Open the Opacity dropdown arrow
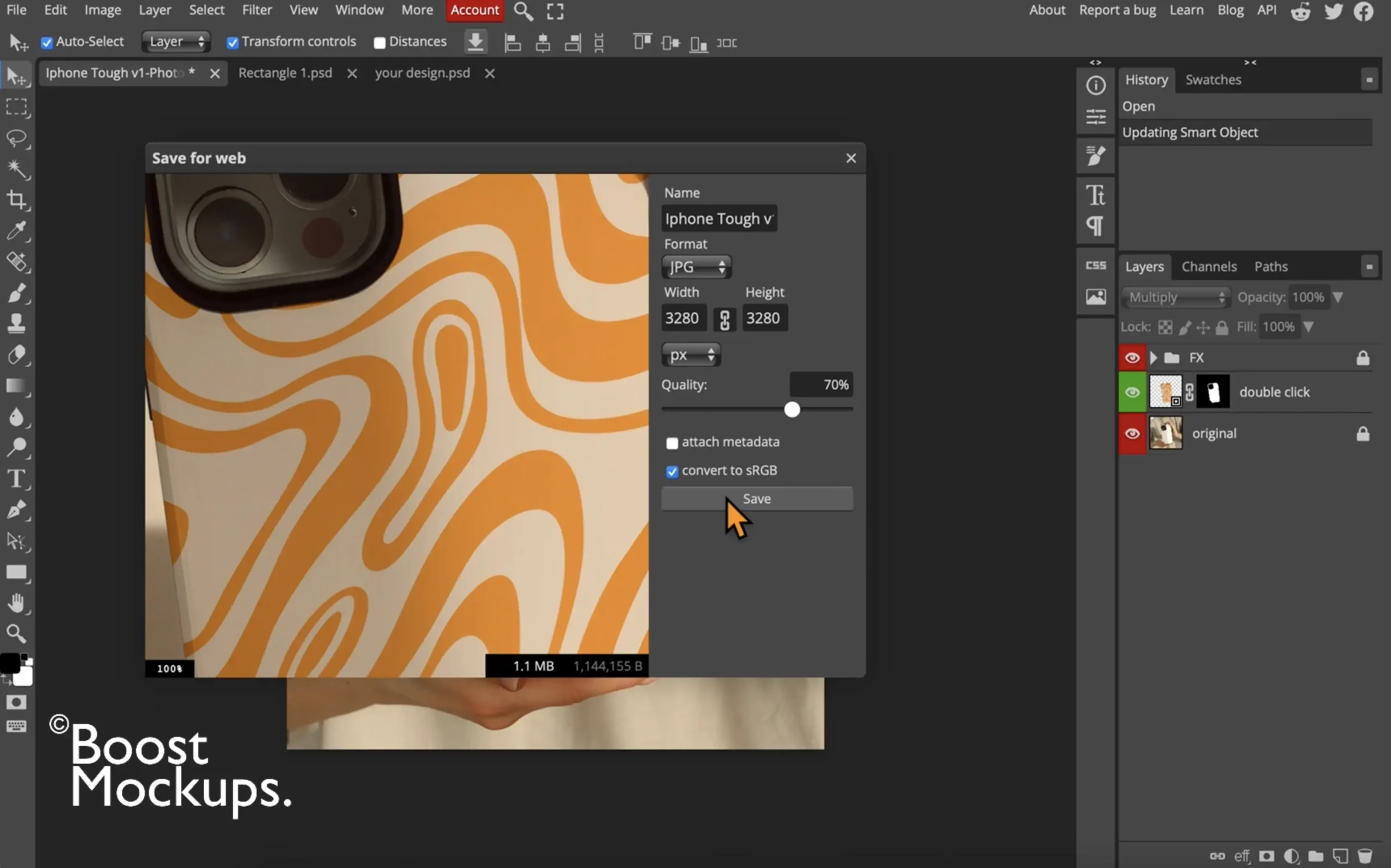 [1338, 297]
